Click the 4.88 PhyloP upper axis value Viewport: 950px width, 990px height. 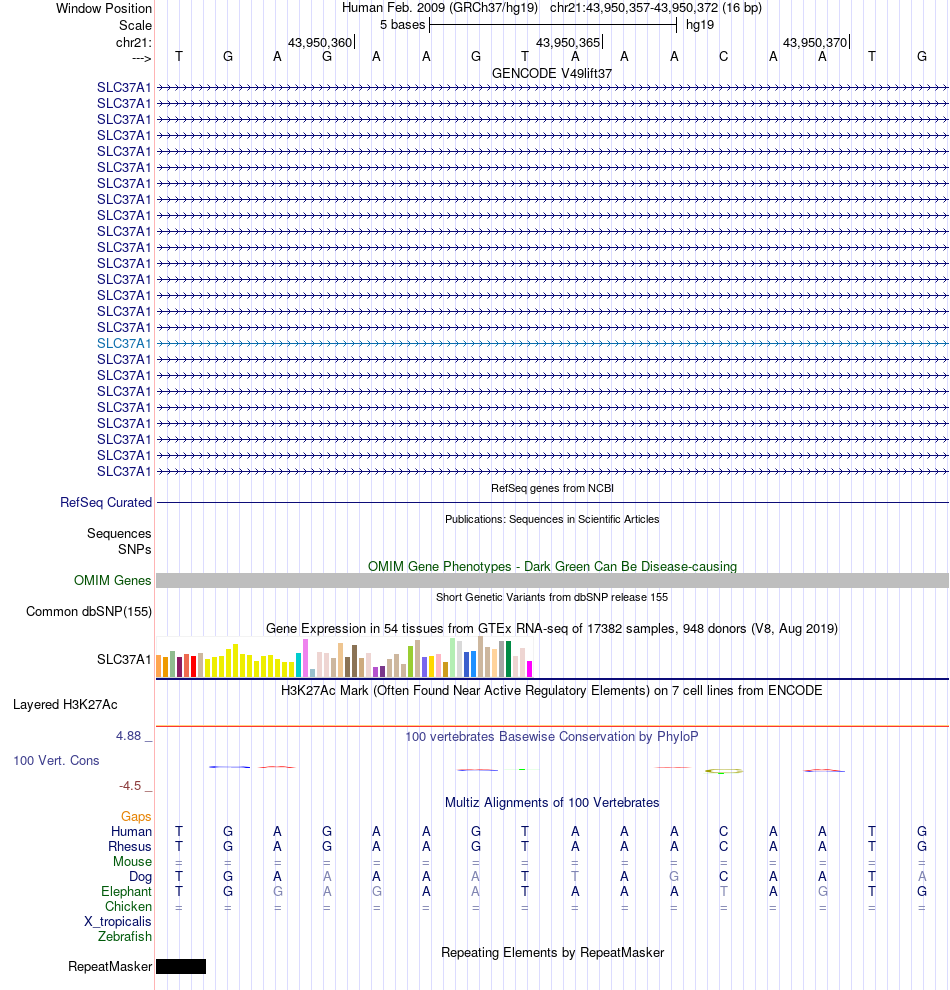click(129, 736)
